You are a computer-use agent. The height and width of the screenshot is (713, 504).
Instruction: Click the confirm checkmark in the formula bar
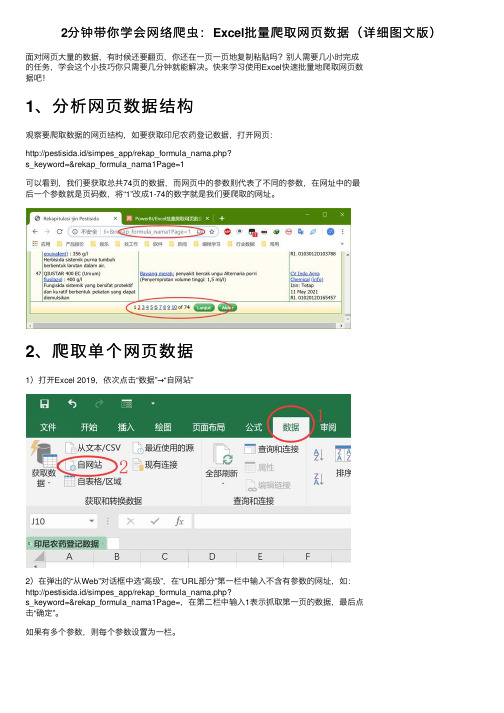[155, 521]
